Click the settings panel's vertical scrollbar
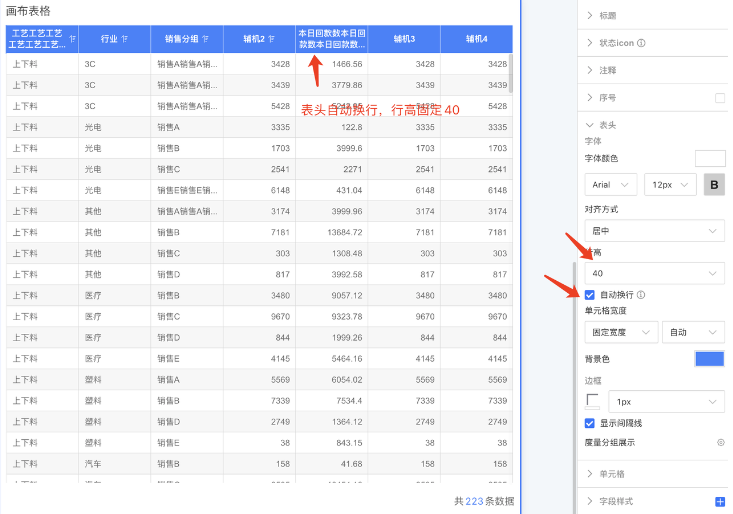This screenshot has height=514, width=733. click(575, 388)
